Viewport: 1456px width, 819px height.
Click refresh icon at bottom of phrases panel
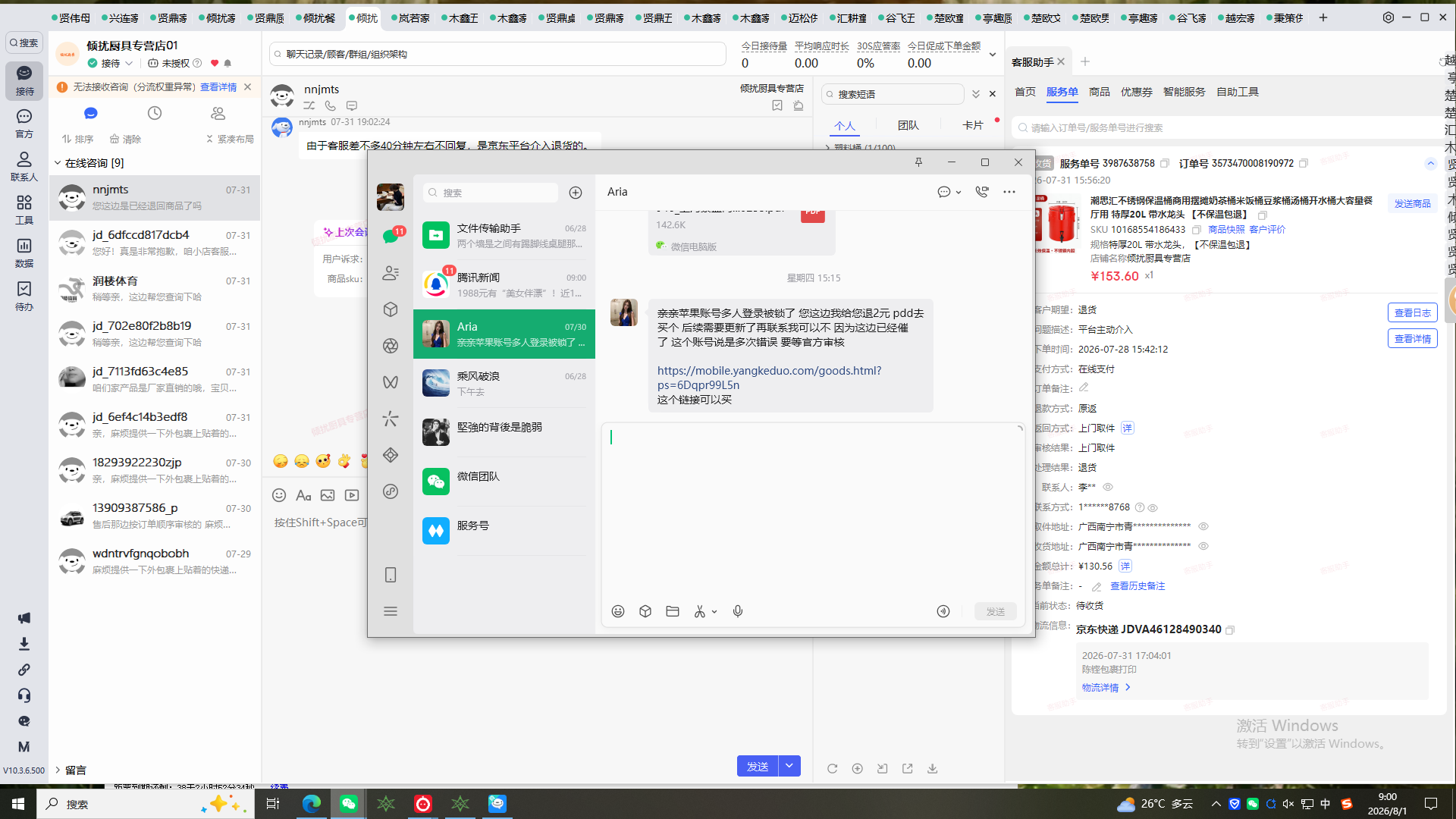point(832,768)
